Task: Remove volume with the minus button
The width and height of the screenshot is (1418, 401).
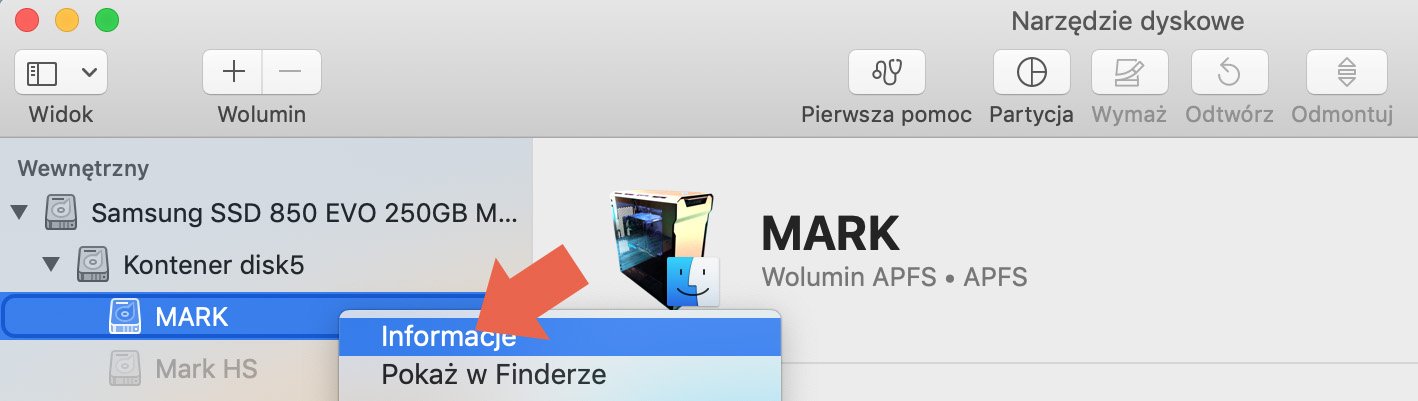Action: (291, 72)
